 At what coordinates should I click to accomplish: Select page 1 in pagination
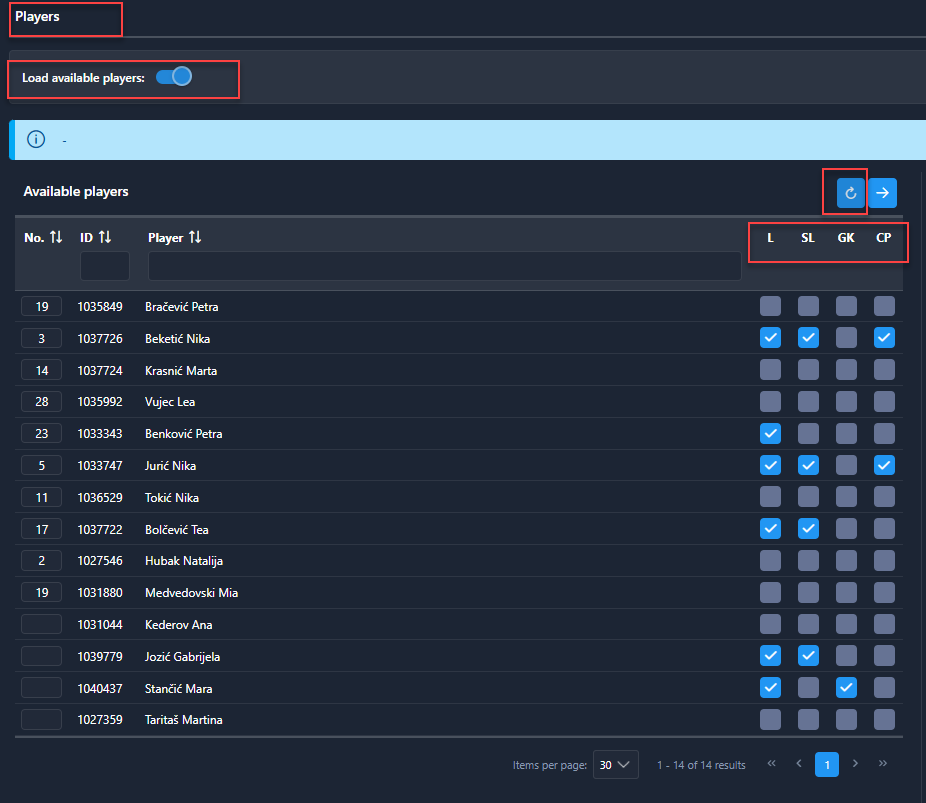pyautogui.click(x=827, y=764)
